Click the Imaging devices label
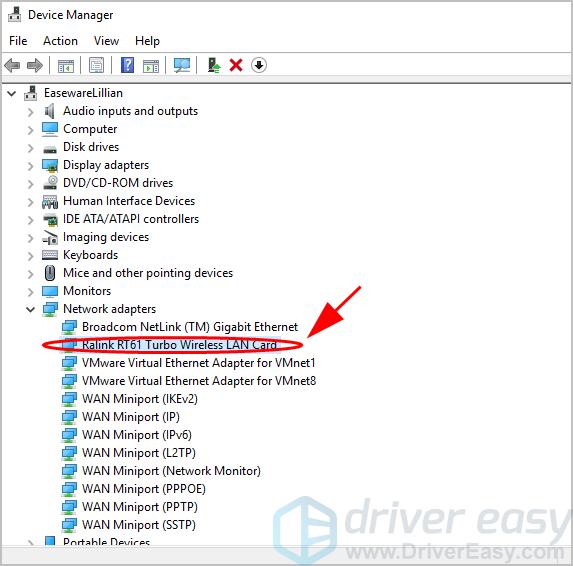 pyautogui.click(x=106, y=237)
